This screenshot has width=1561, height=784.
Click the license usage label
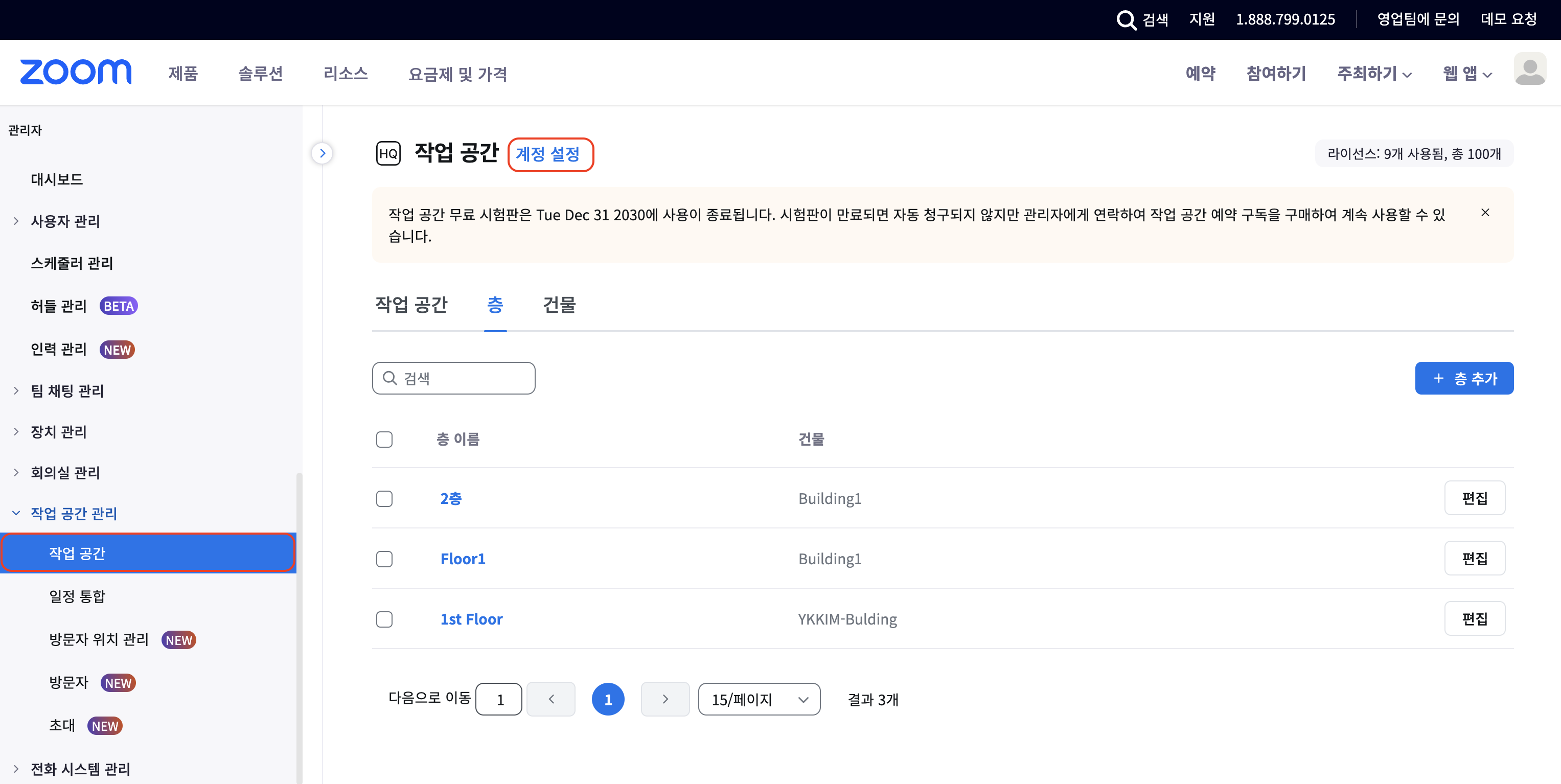pyautogui.click(x=1414, y=154)
